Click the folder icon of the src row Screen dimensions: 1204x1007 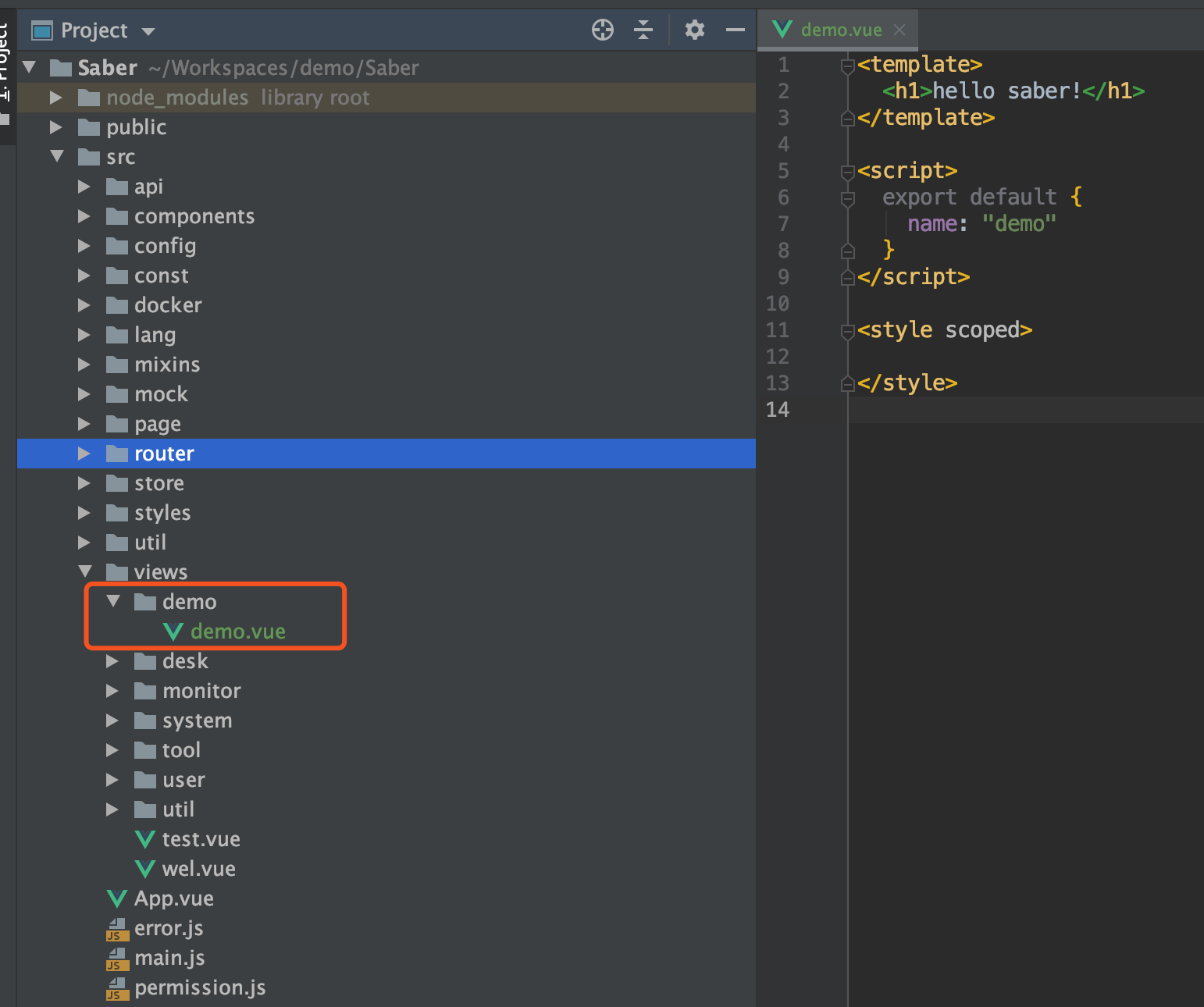[89, 157]
